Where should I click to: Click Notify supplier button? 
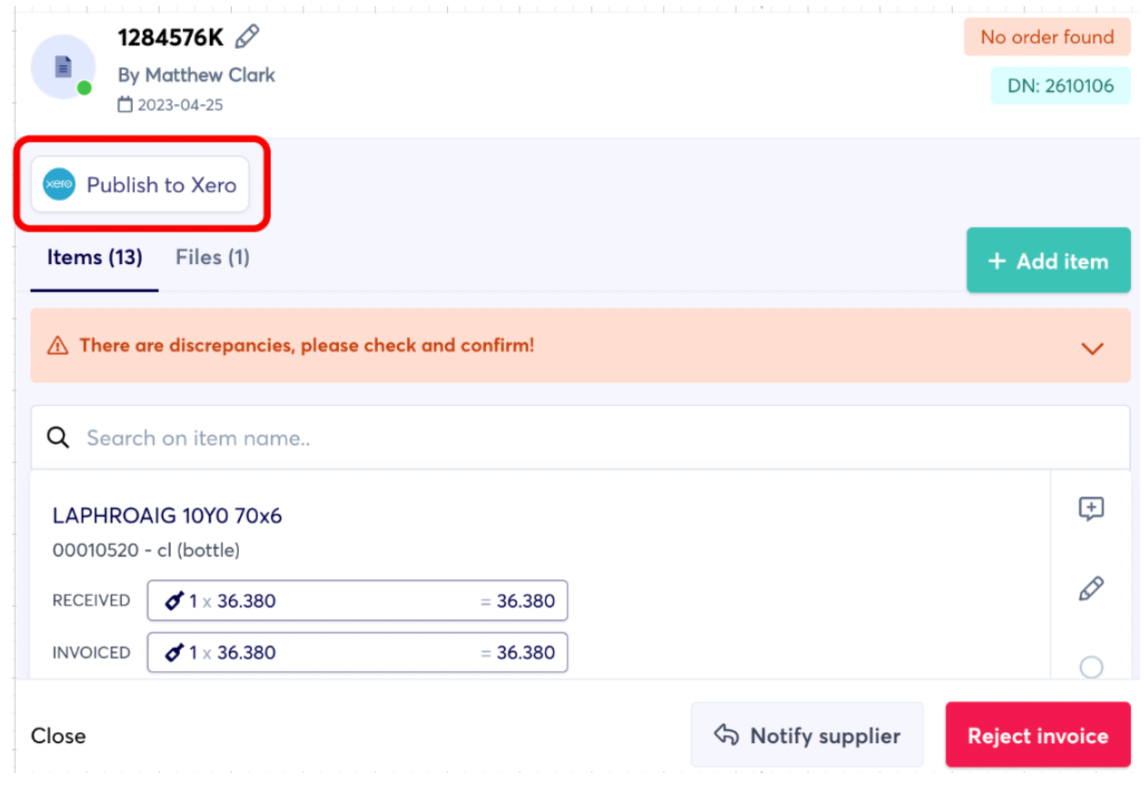[806, 736]
